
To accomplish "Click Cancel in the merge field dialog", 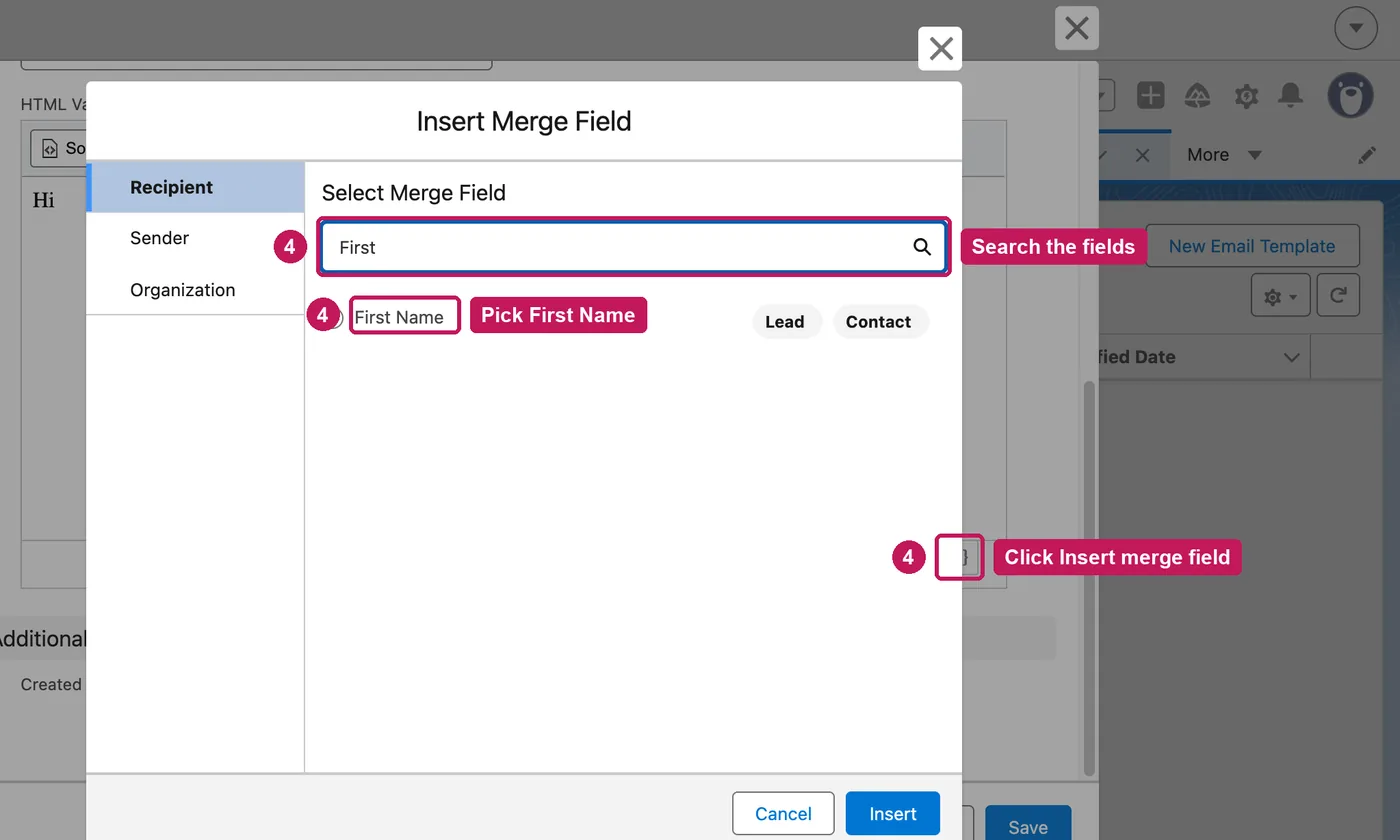I will pos(783,814).
